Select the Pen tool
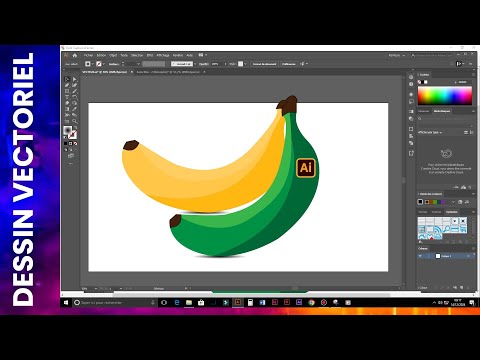Screen dimensions: 480x360 67,85
